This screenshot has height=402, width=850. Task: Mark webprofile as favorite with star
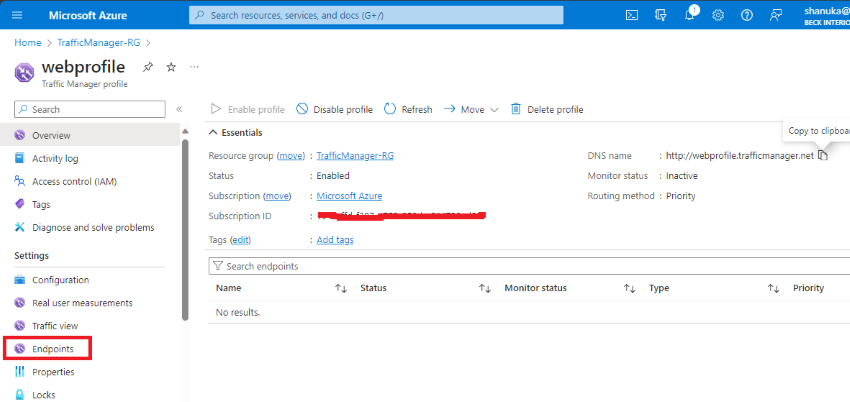[x=171, y=67]
